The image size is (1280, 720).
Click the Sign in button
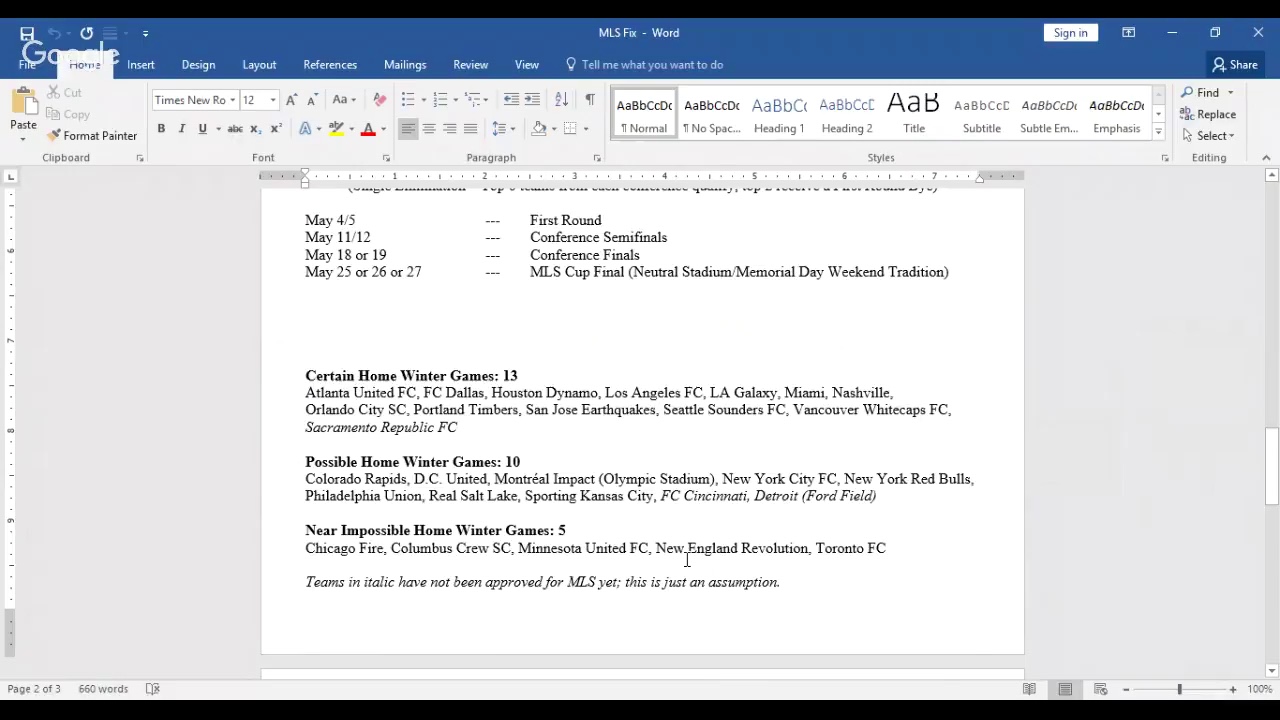click(1070, 33)
